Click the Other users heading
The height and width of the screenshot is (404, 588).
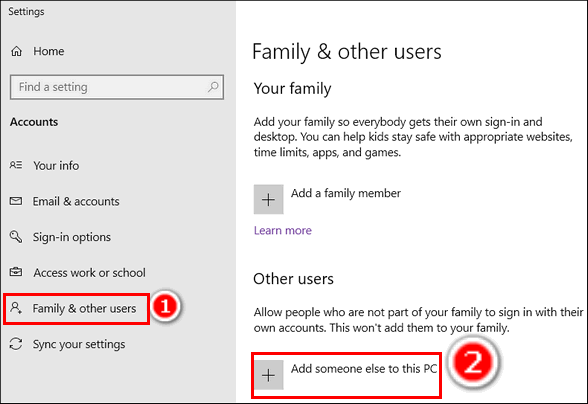click(x=293, y=279)
